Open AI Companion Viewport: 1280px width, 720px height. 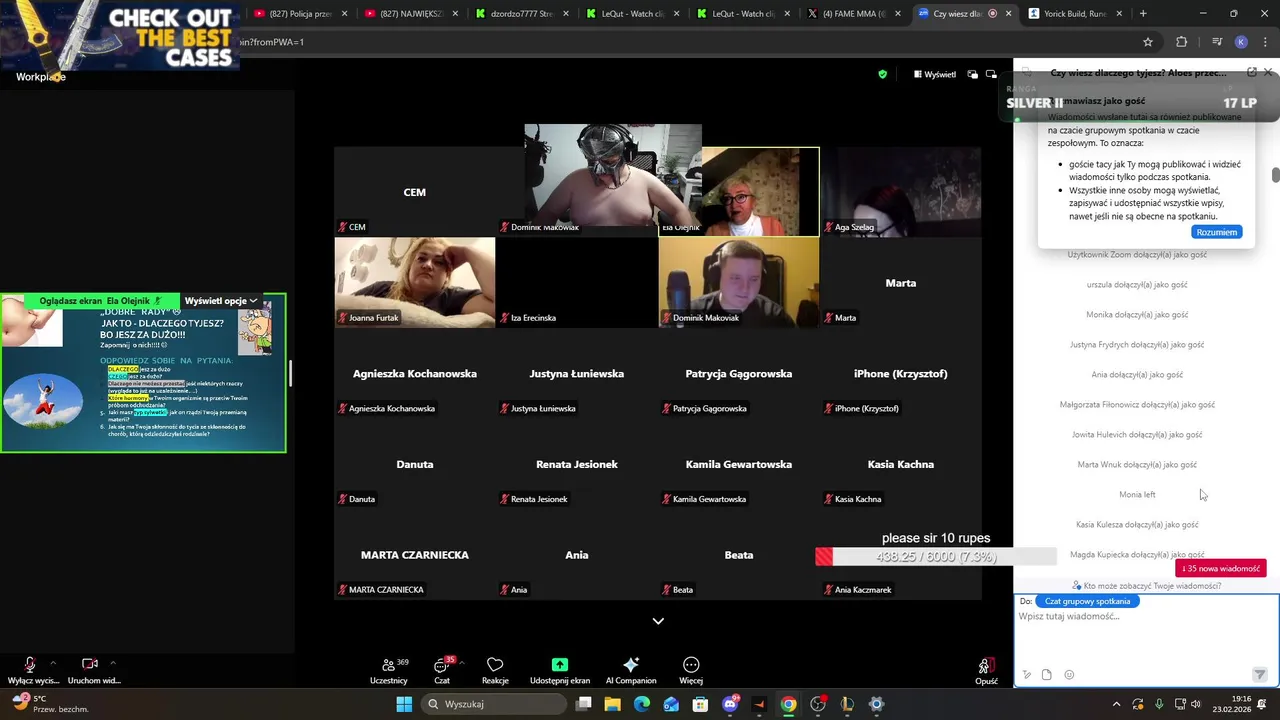631,671
